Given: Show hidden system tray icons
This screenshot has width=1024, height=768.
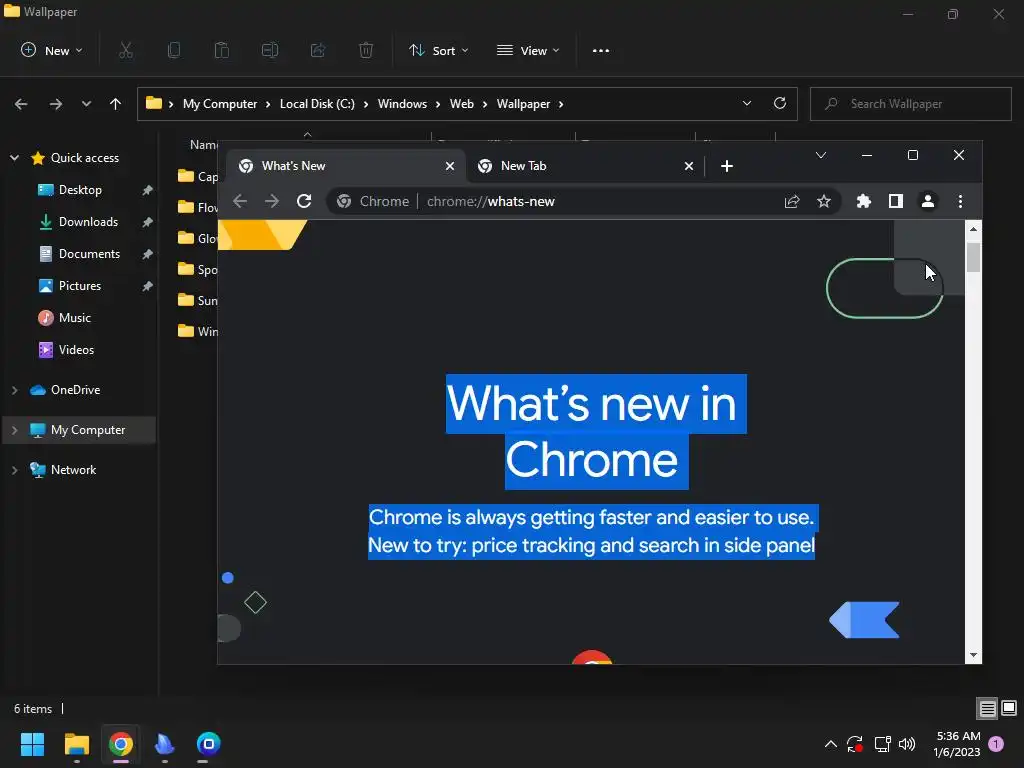Looking at the screenshot, I should click(x=831, y=744).
